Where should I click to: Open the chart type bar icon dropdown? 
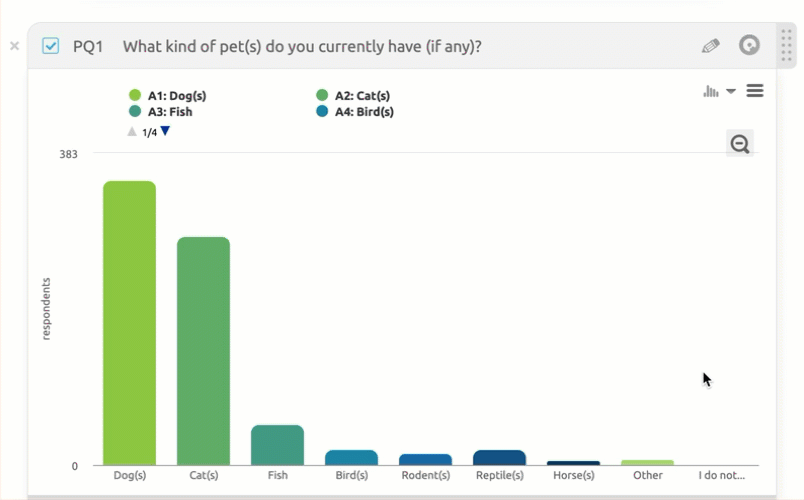click(718, 91)
